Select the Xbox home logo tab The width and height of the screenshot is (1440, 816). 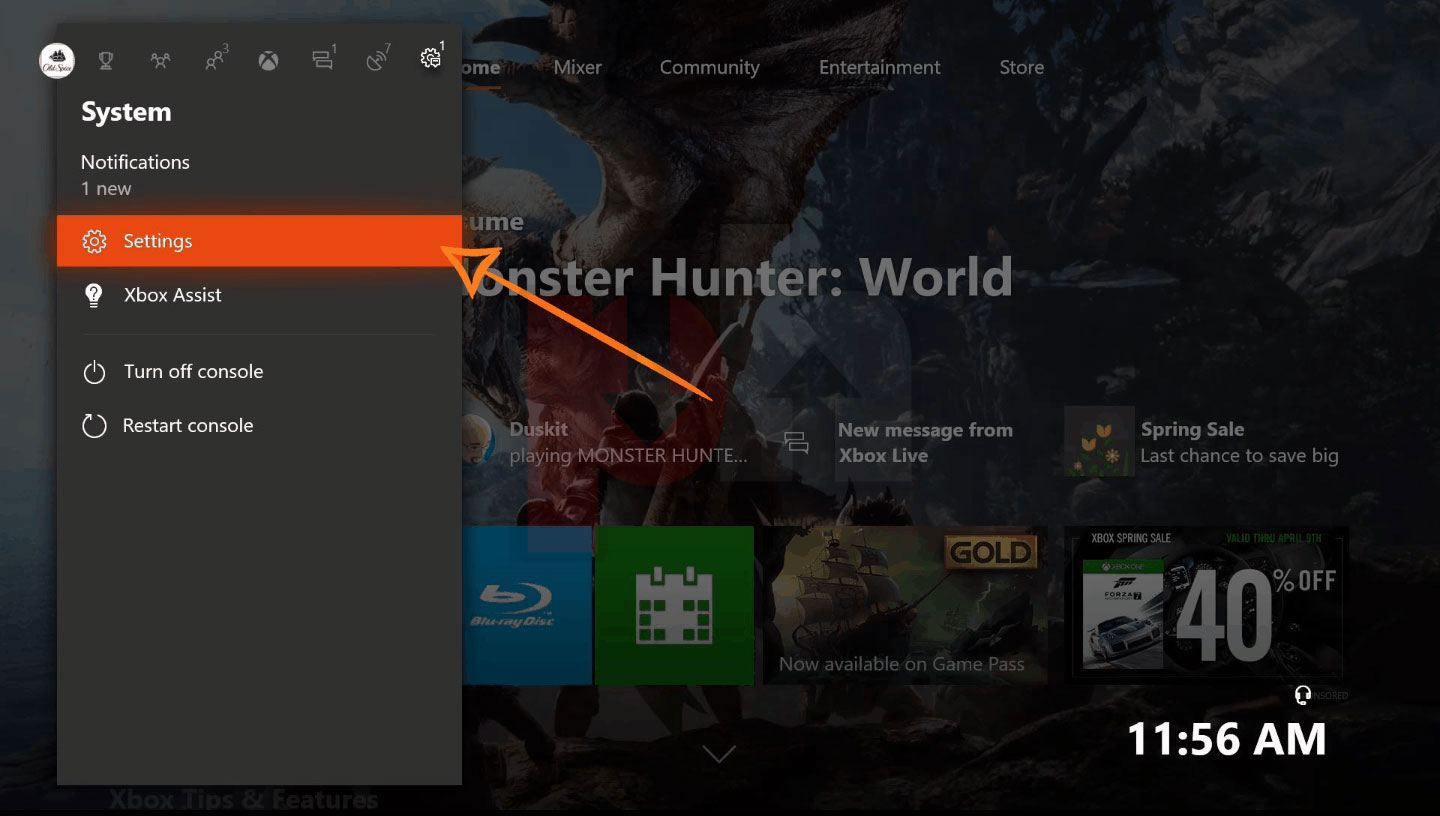click(268, 61)
